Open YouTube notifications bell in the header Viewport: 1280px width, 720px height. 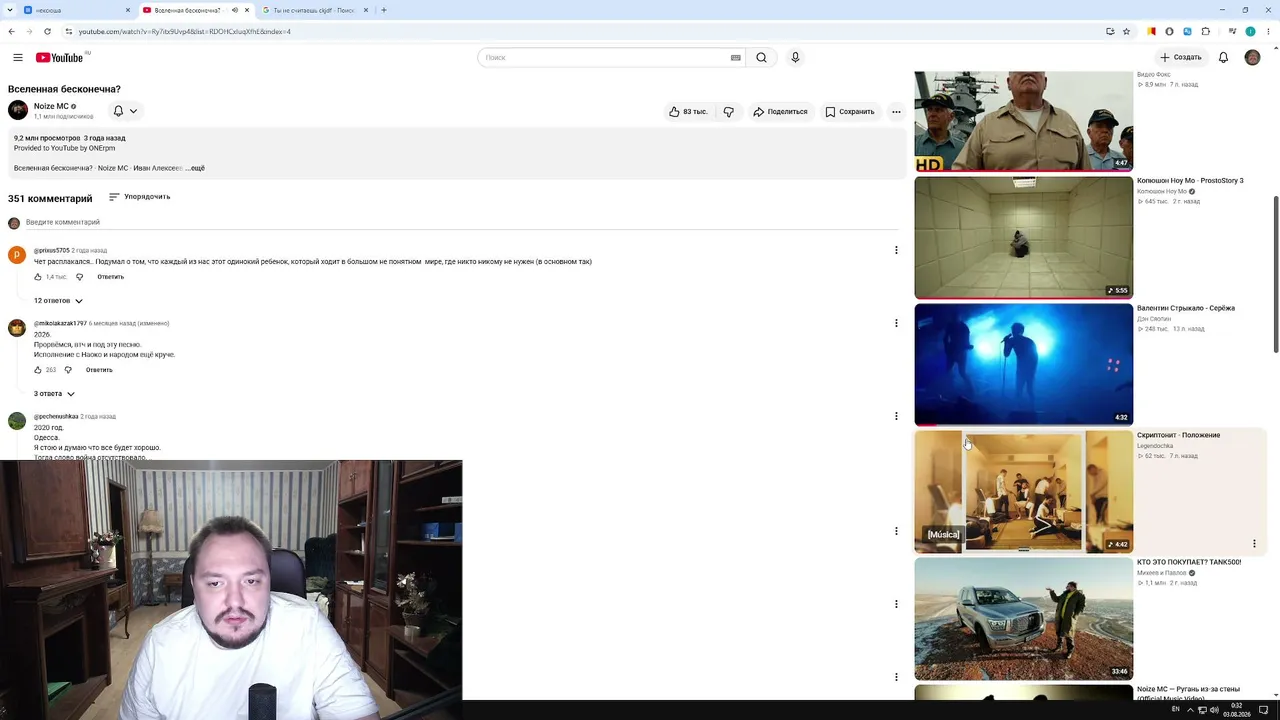pos(1223,58)
